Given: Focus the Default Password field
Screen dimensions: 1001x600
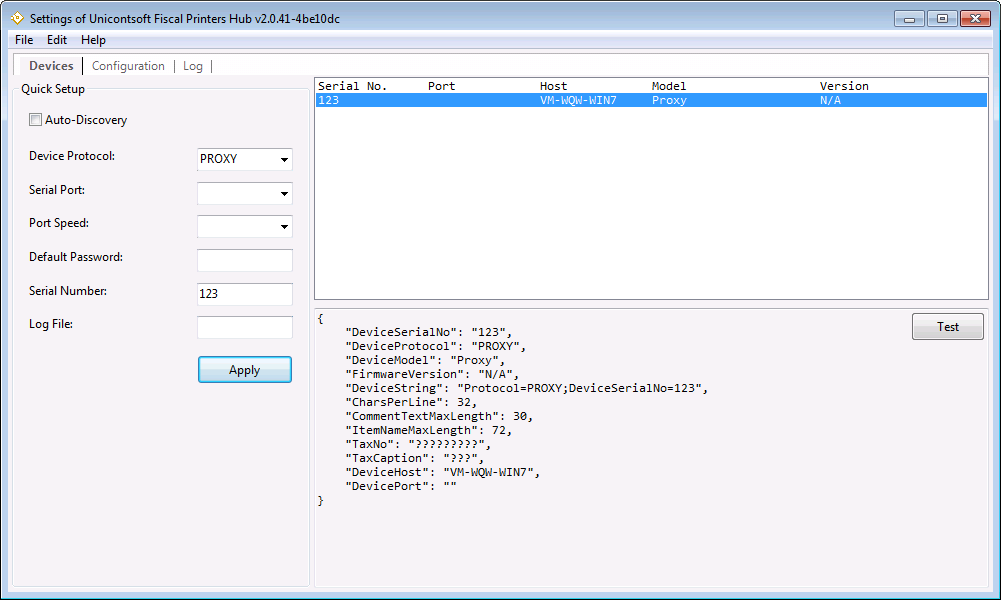Looking at the screenshot, I should 245,260.
